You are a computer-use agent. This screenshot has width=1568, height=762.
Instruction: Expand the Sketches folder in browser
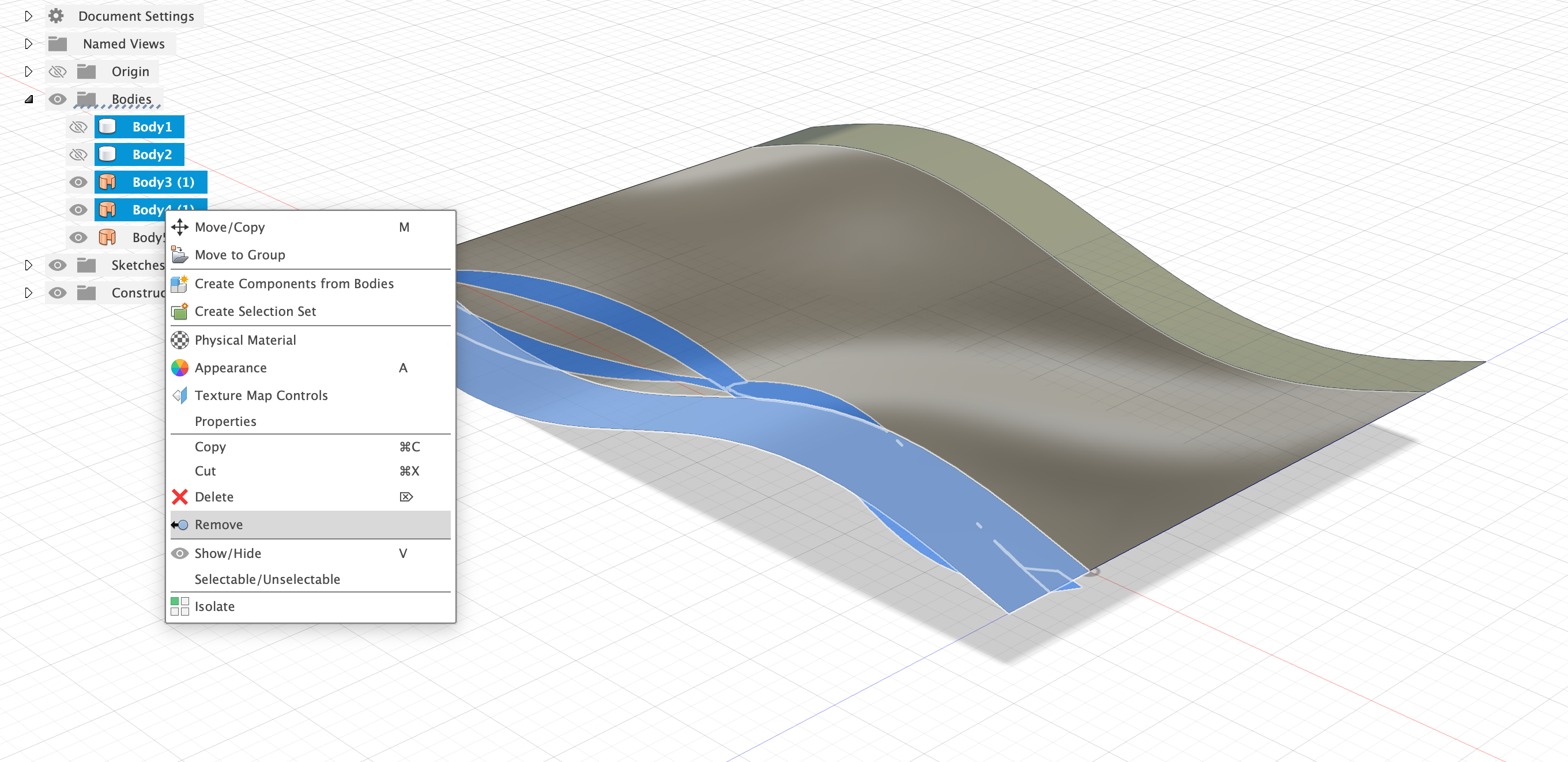tap(29, 265)
